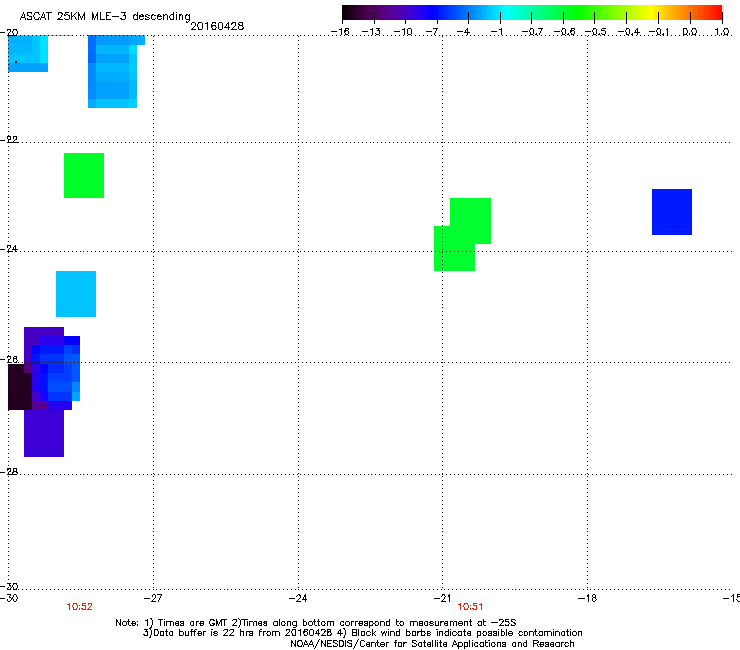Click the purple data patch above latitude -28
Image resolution: width=740 pixels, height=650 pixels.
[x=44, y=433]
